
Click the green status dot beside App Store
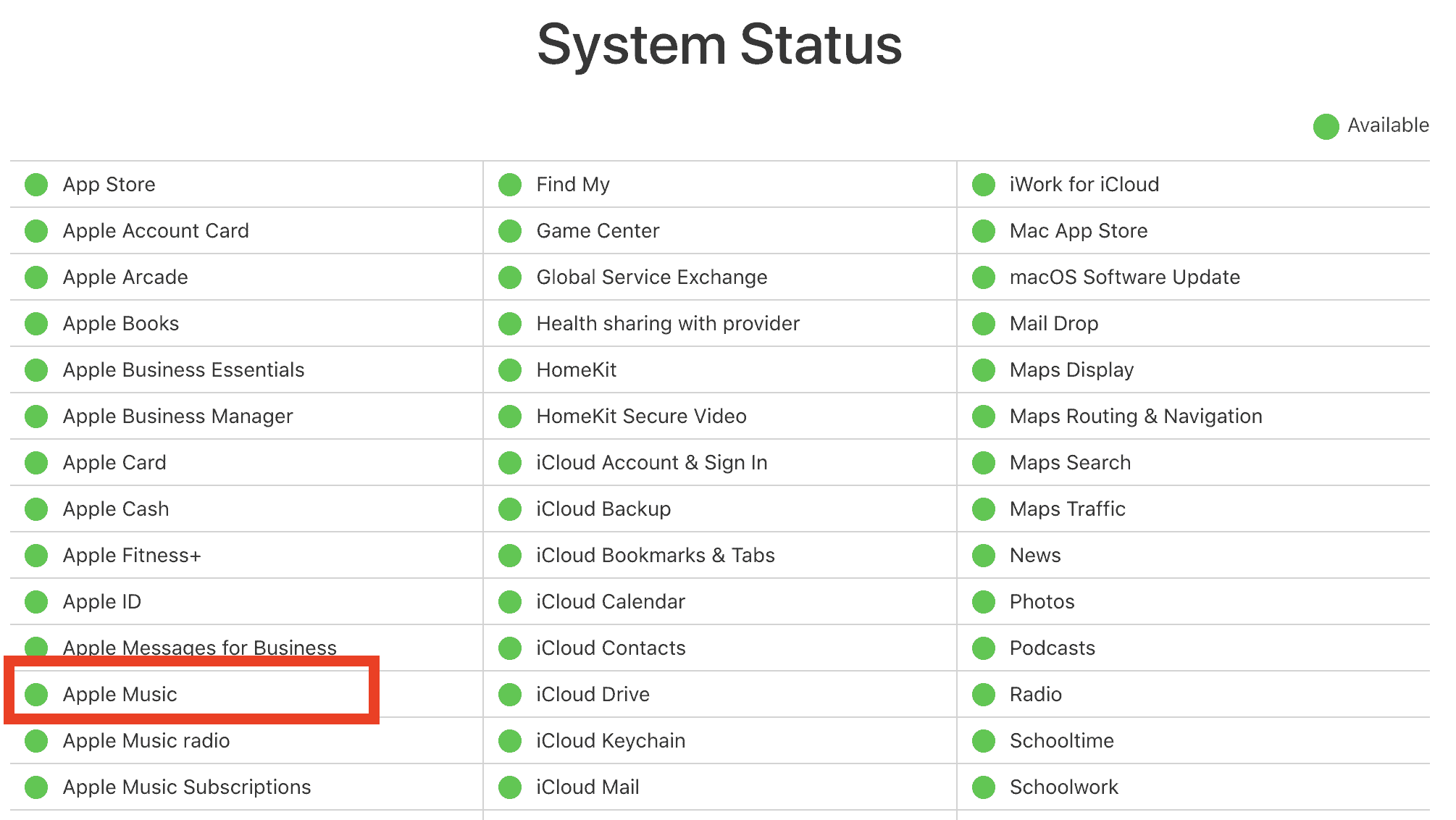pos(36,185)
